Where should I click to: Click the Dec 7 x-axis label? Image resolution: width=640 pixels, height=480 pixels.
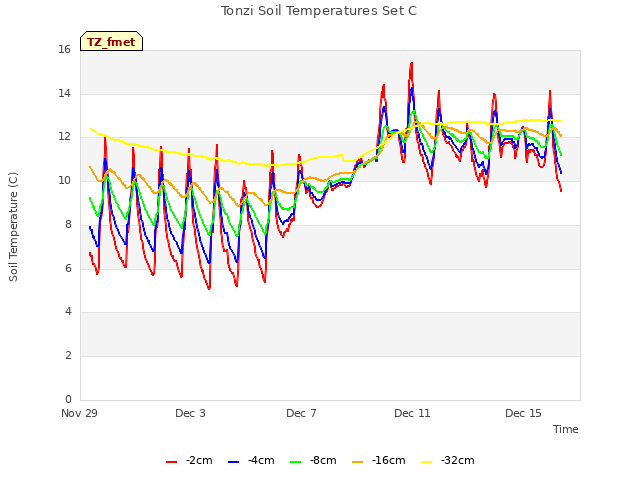(301, 413)
